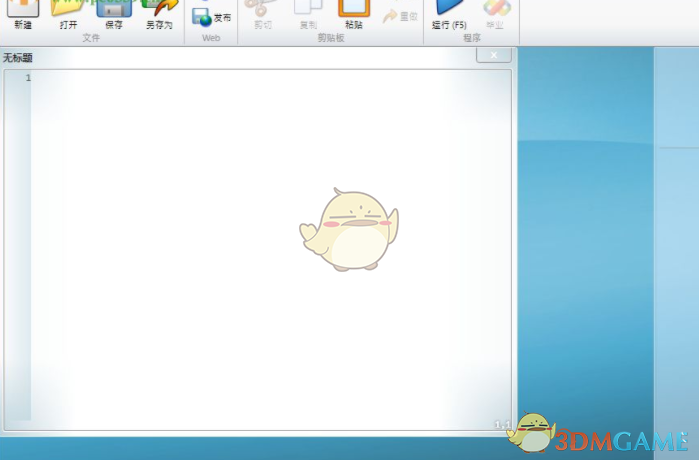Save the program with 保存
The width and height of the screenshot is (699, 460).
(x=114, y=15)
